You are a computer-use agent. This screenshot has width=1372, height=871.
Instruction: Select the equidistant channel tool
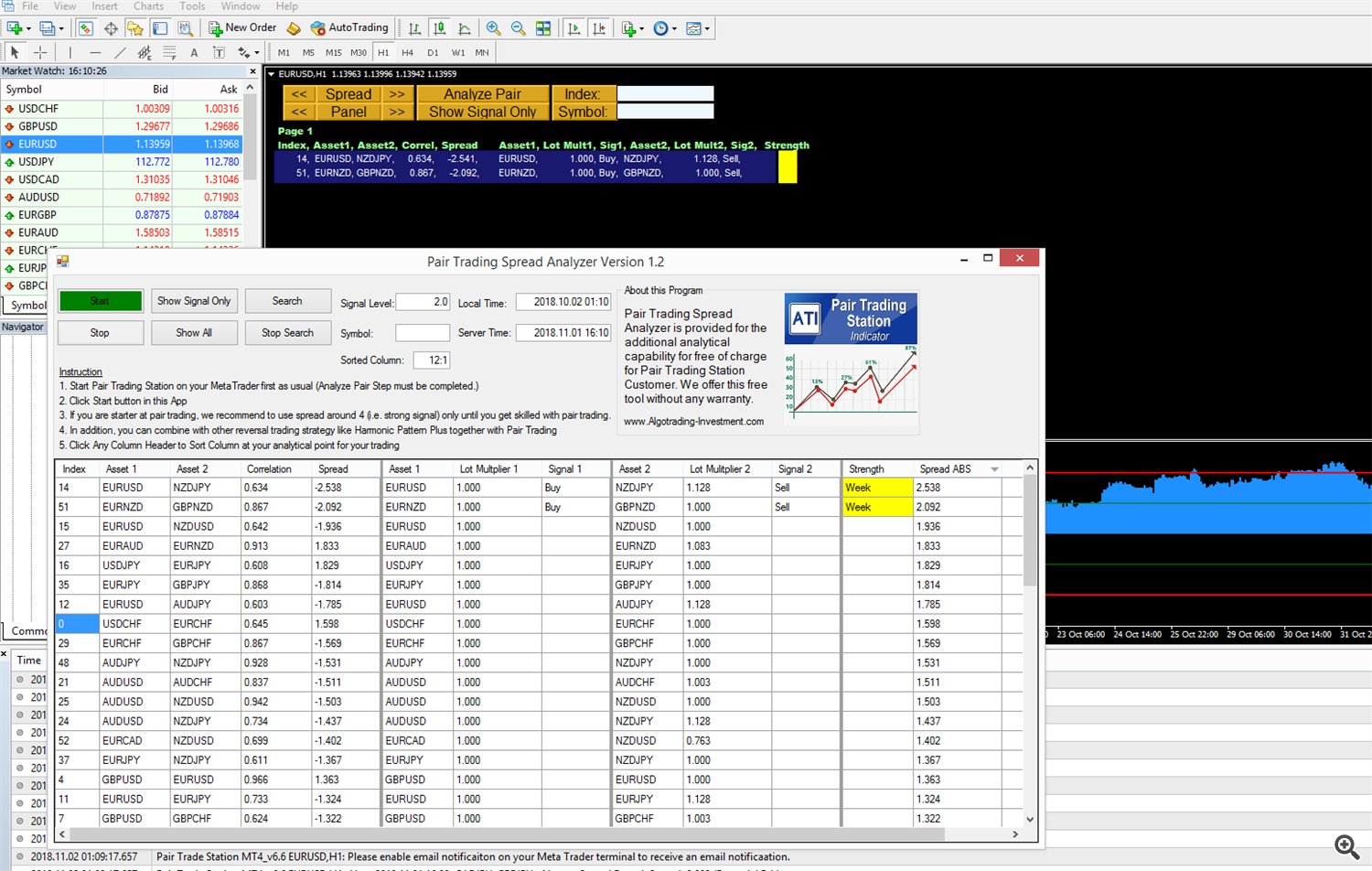(145, 53)
